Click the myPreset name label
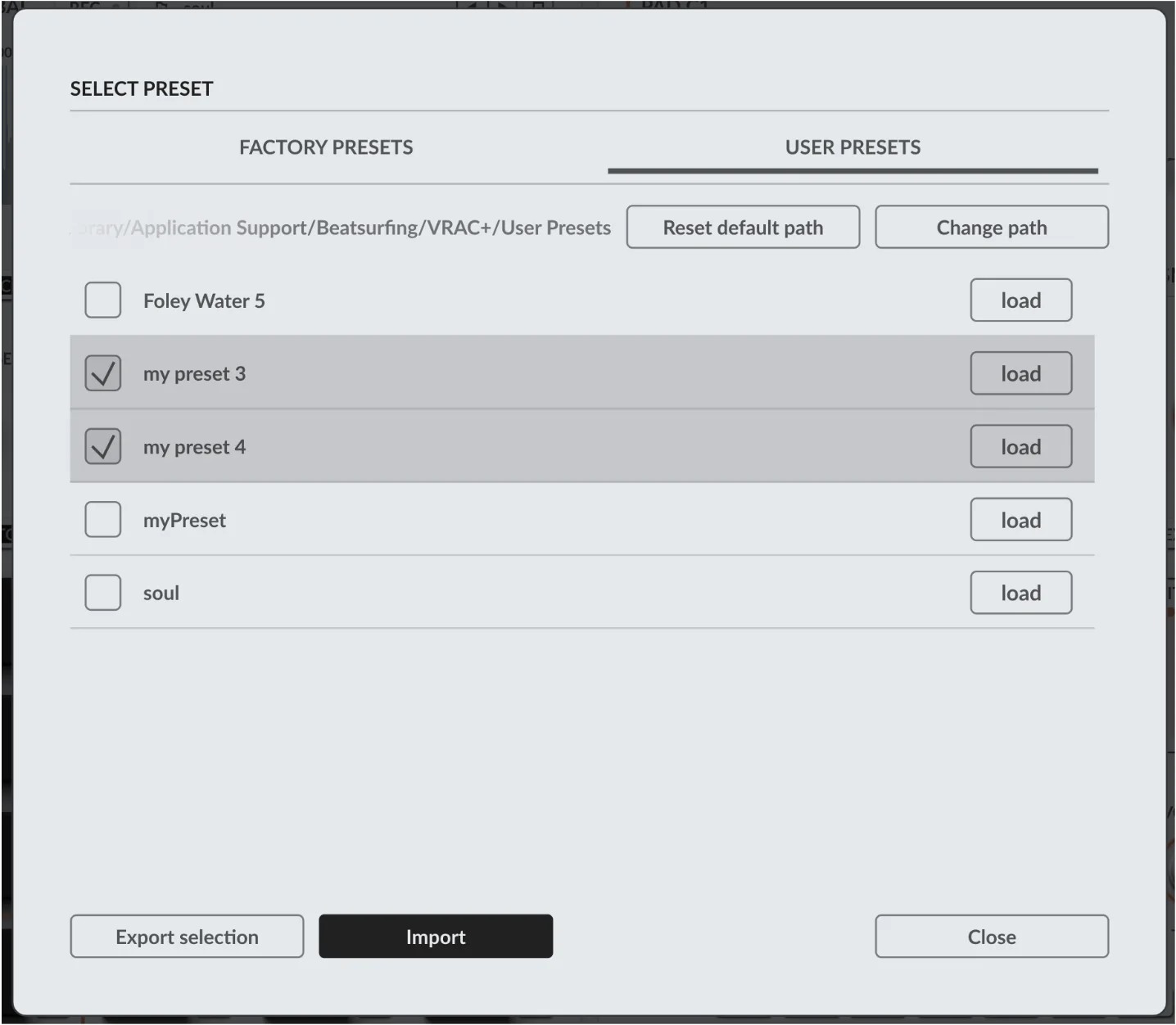 tap(184, 521)
